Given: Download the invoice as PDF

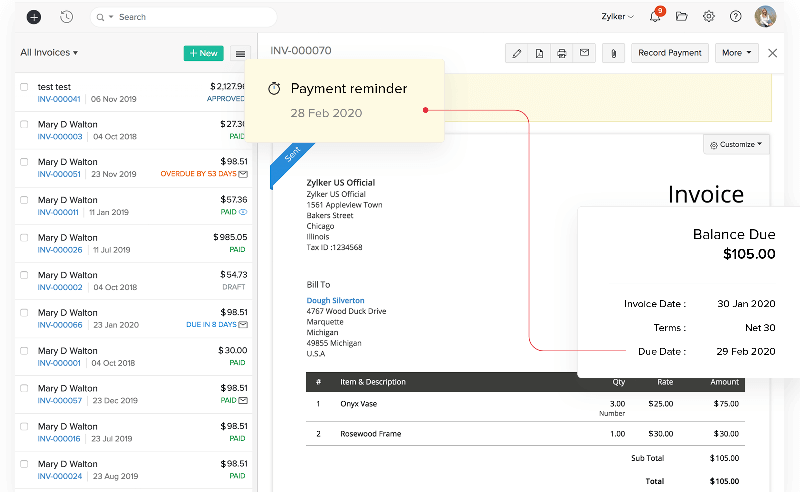Looking at the screenshot, I should click(539, 53).
